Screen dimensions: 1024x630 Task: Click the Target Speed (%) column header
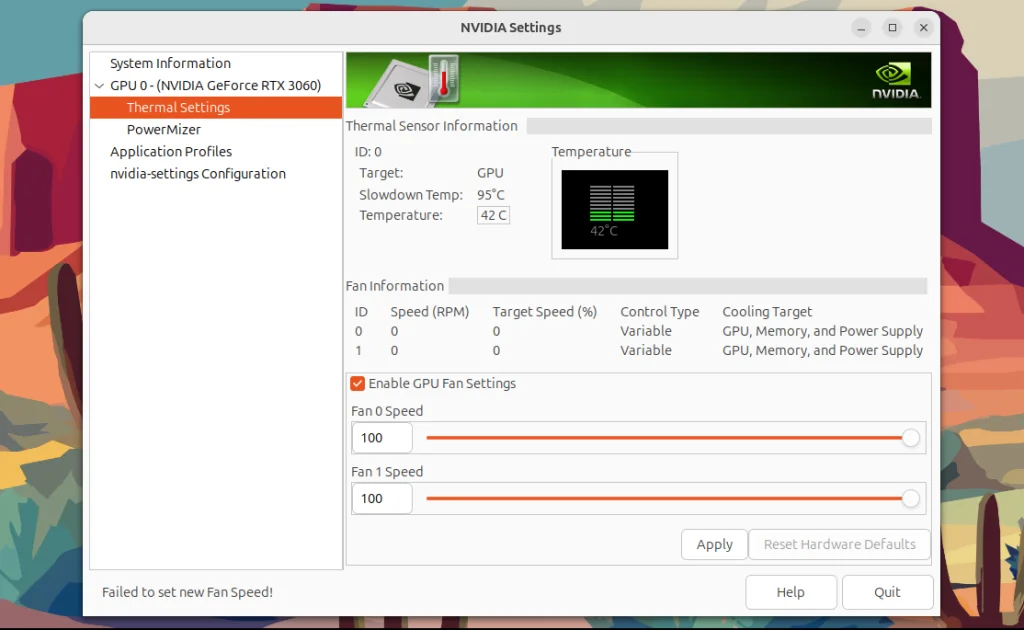545,312
